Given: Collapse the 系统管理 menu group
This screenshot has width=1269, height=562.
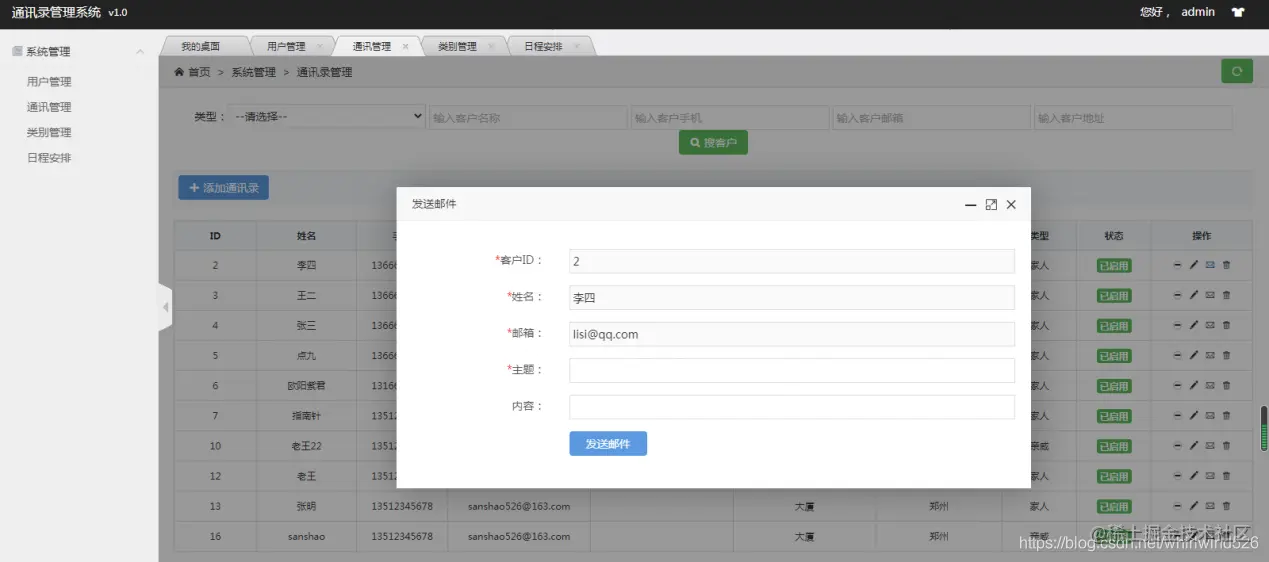Looking at the screenshot, I should tap(140, 51).
